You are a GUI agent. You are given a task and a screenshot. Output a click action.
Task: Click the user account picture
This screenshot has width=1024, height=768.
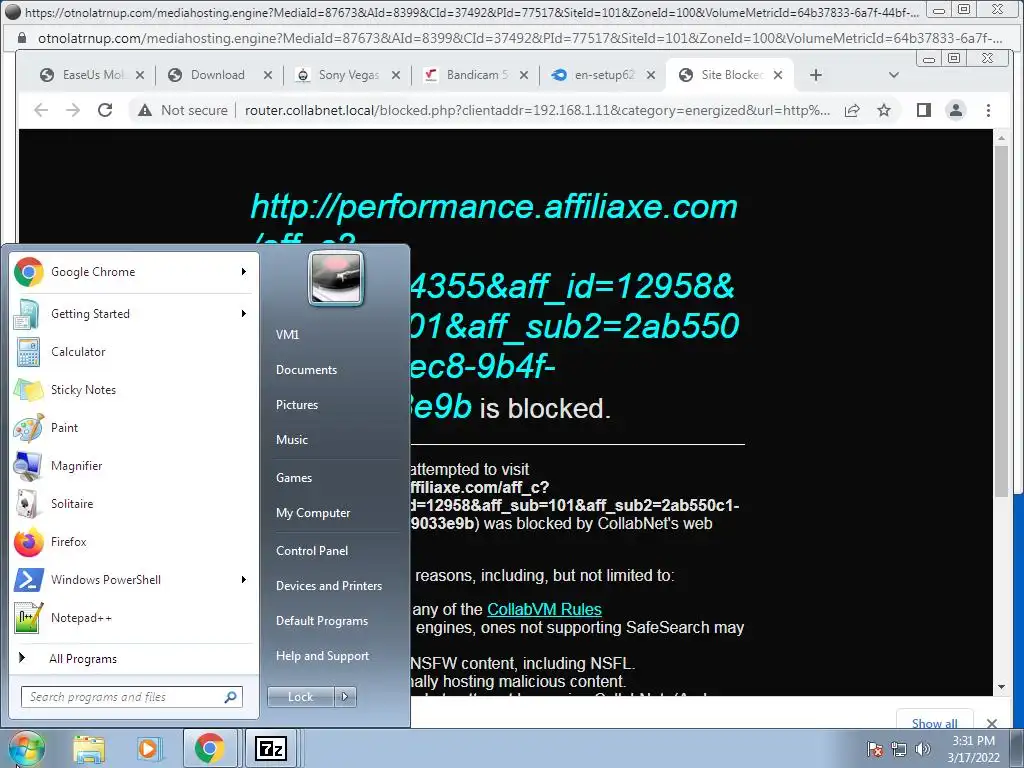(336, 278)
